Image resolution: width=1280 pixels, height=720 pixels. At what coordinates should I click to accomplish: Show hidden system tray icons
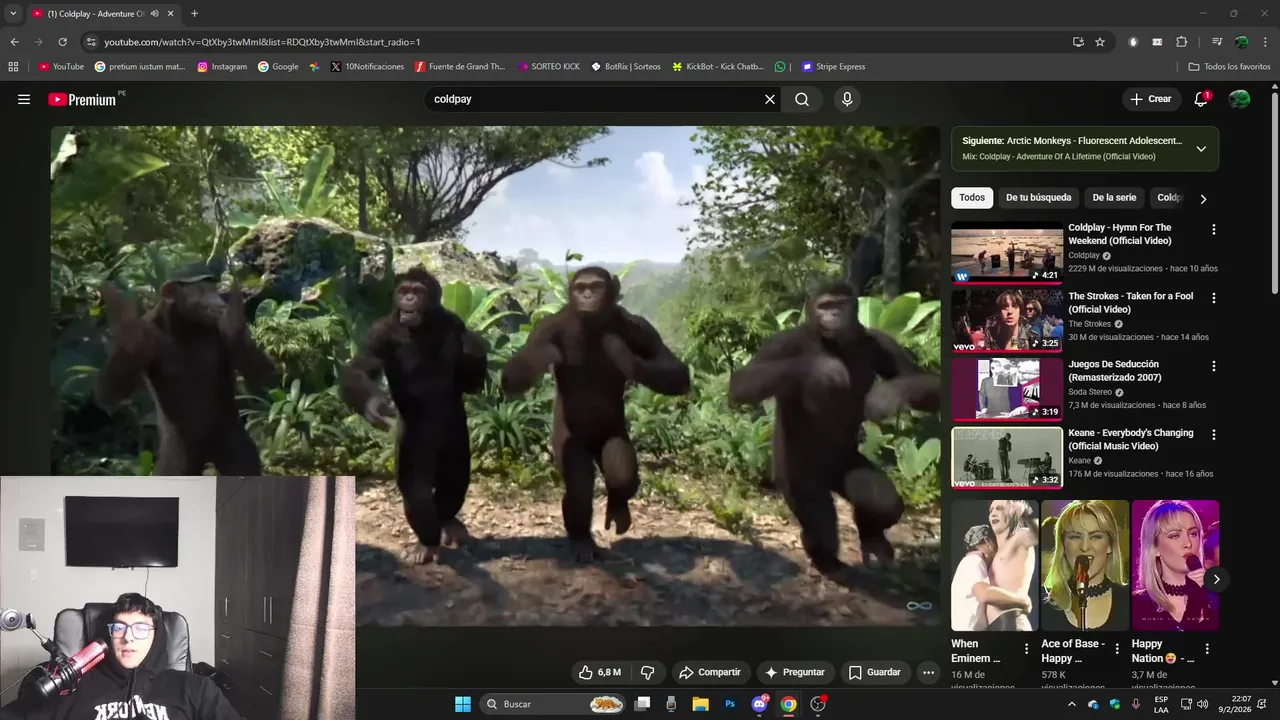pyautogui.click(x=1072, y=704)
